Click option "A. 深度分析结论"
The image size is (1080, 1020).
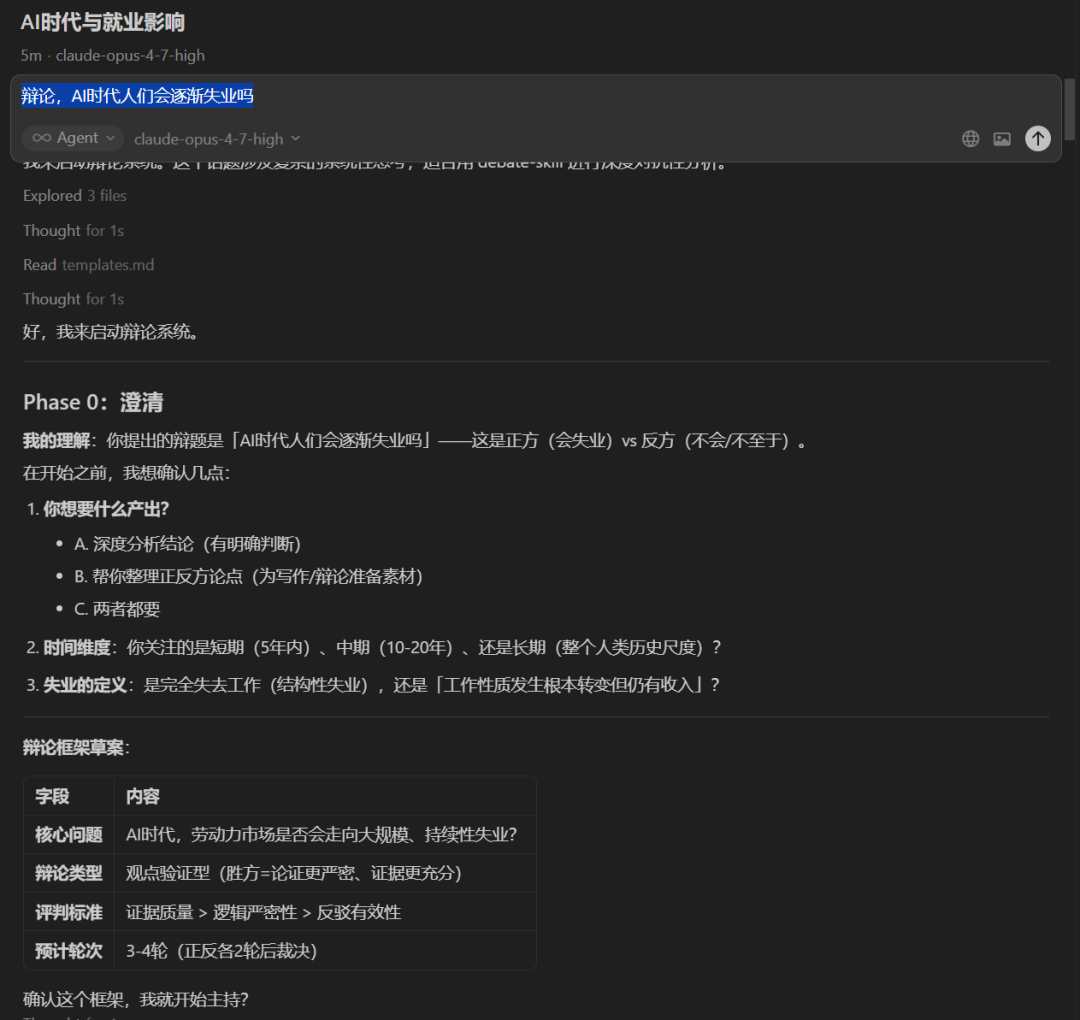coord(187,544)
